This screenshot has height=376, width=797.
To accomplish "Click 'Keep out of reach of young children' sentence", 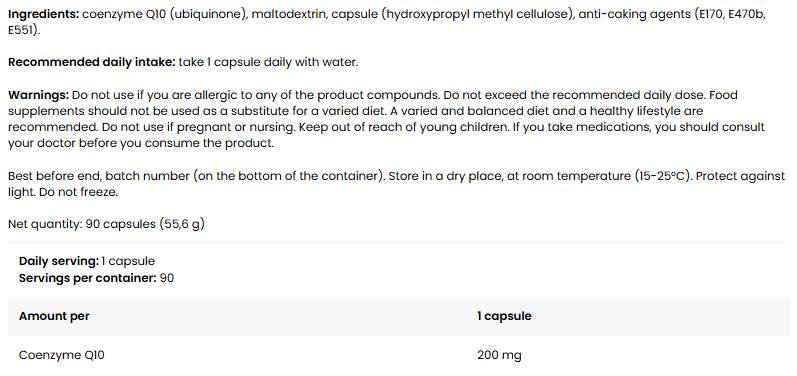I will coord(404,127).
